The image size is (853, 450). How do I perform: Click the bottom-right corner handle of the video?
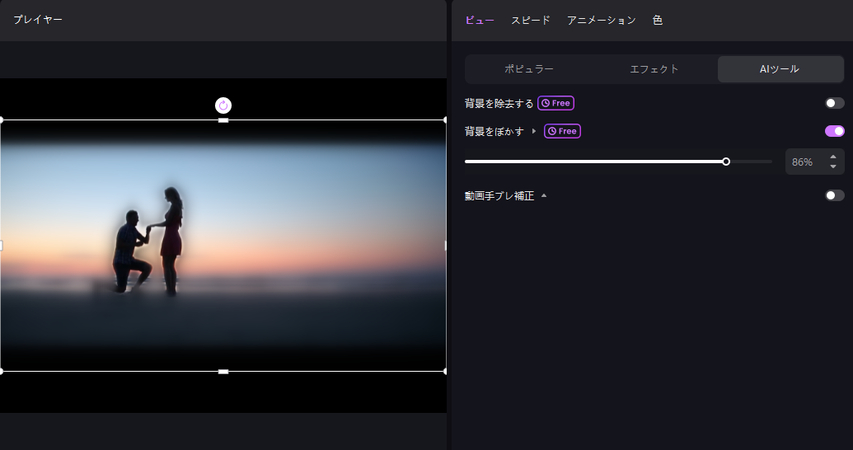pos(445,372)
